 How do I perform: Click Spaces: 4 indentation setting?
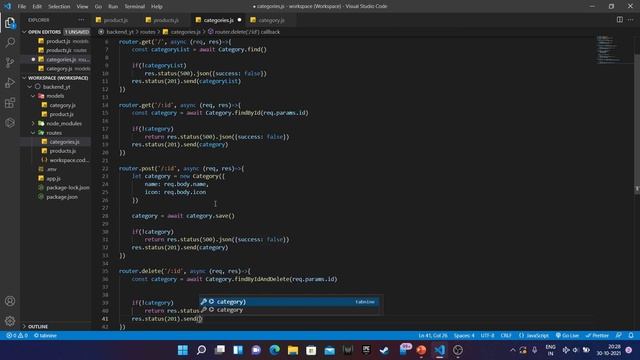464,336
